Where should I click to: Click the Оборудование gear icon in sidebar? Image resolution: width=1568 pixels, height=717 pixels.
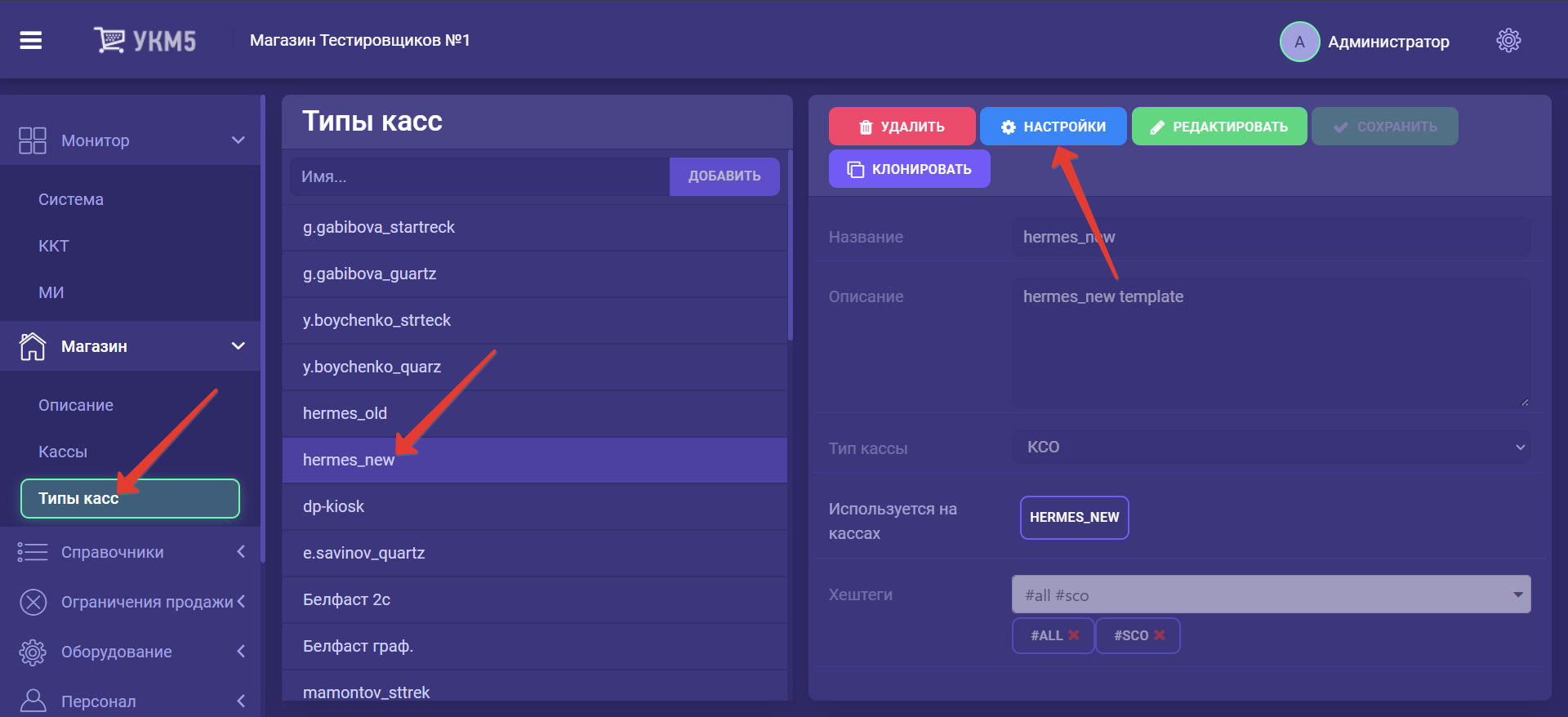[33, 652]
